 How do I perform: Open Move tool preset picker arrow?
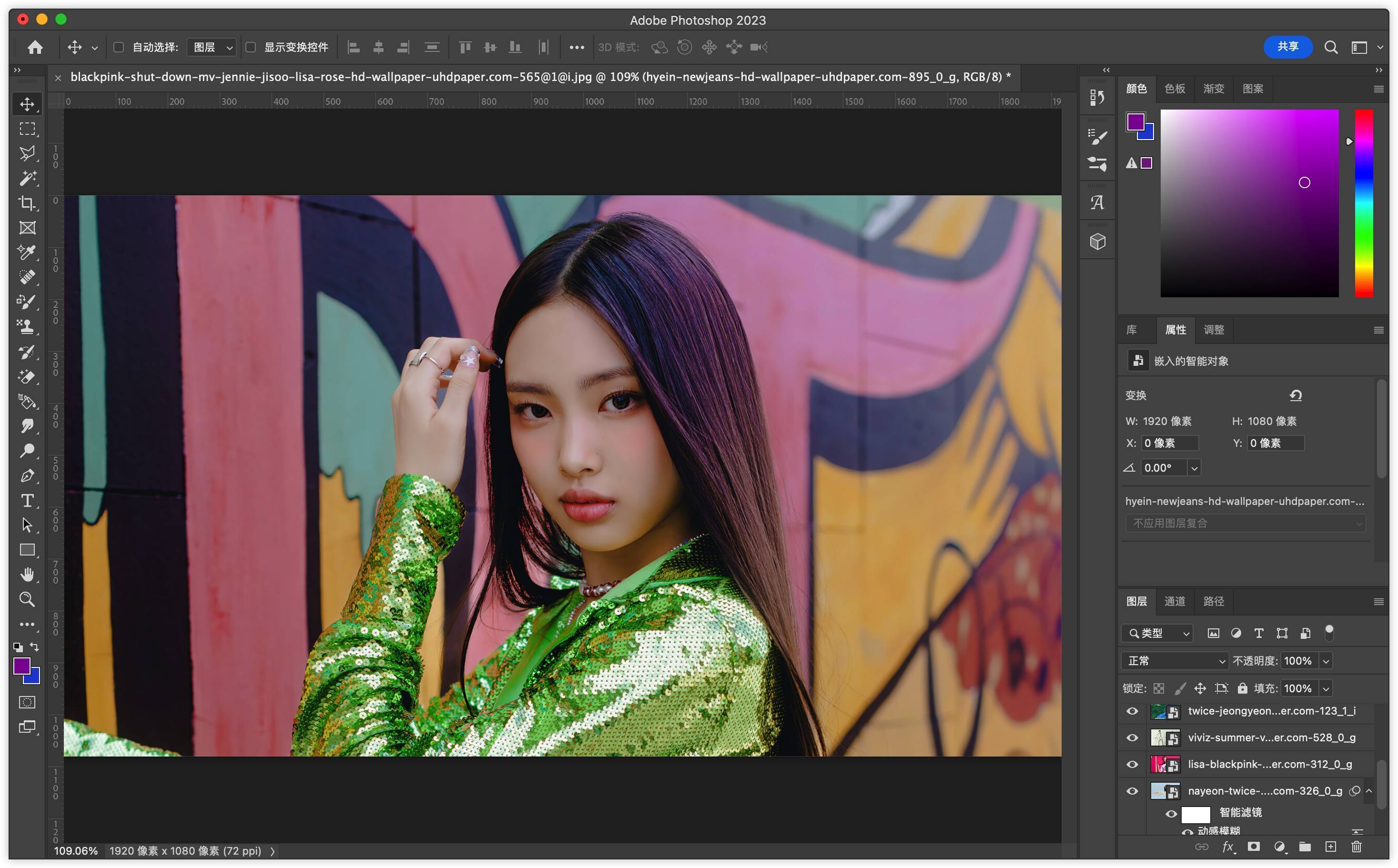click(95, 48)
